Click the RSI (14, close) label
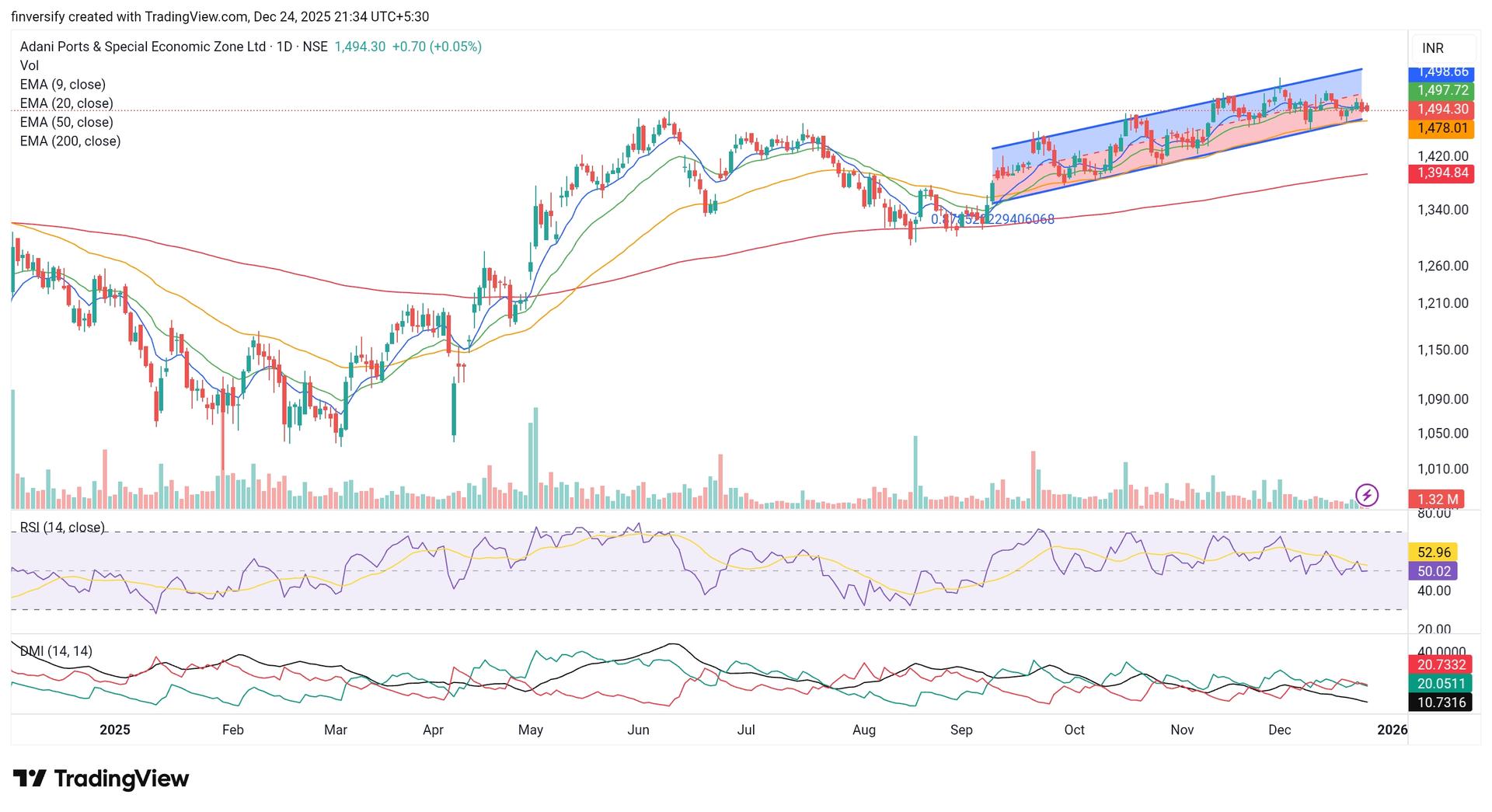Screen dimensions: 1492x812 point(62,528)
